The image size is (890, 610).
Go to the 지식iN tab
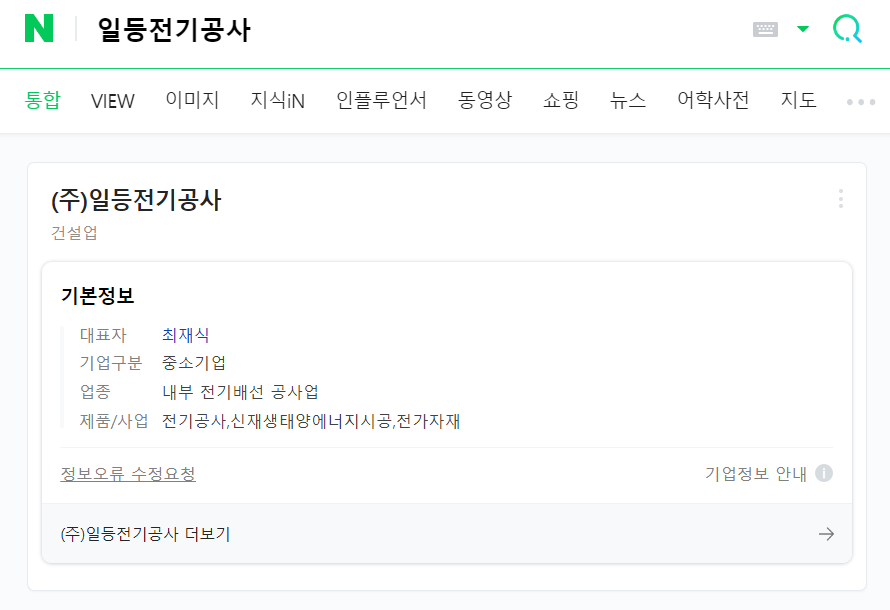pyautogui.click(x=278, y=100)
